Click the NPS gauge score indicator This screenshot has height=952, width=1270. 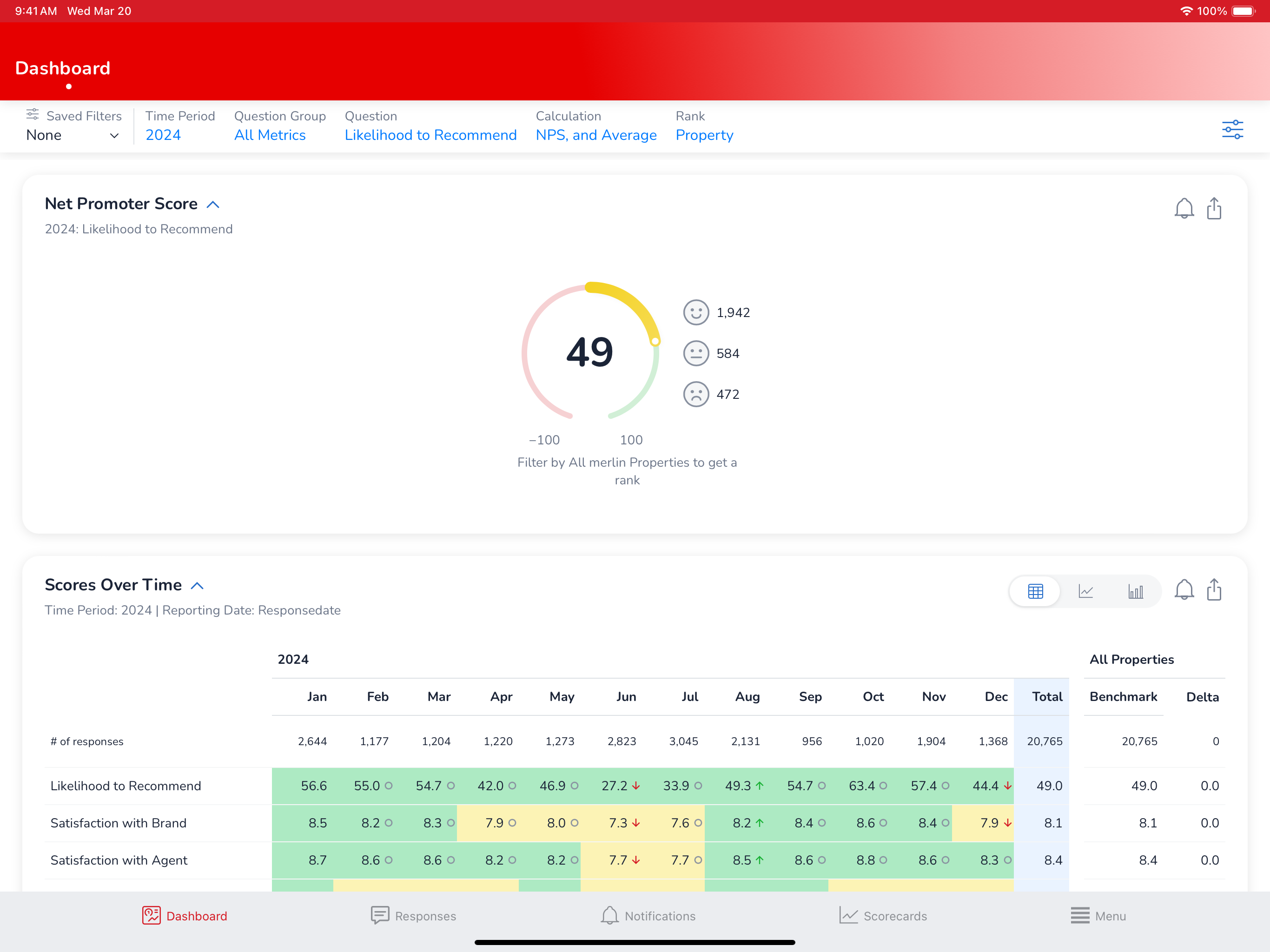pyautogui.click(x=655, y=341)
